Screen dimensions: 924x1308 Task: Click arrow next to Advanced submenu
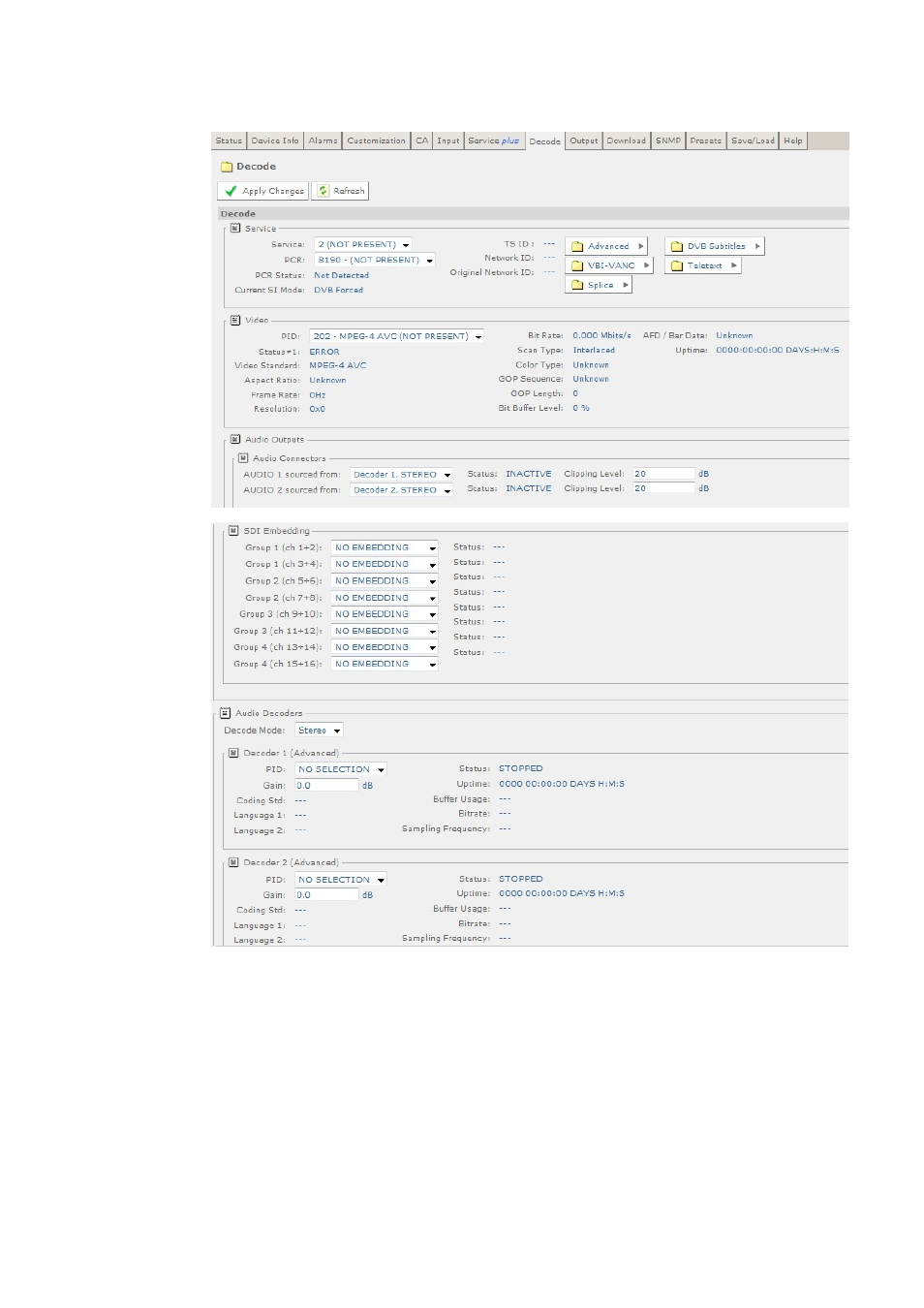pyautogui.click(x=640, y=246)
